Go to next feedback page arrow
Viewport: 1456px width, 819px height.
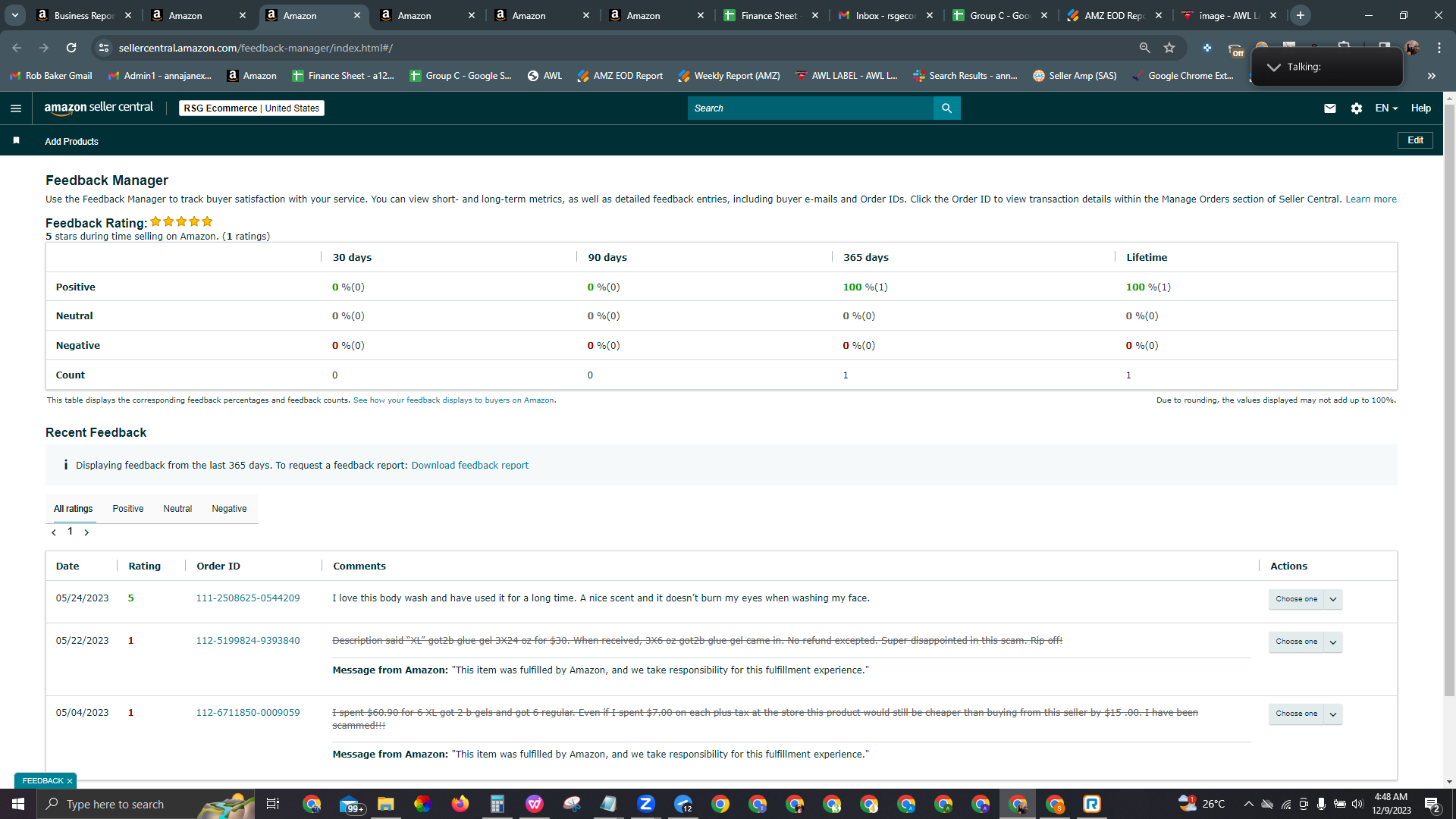[x=86, y=532]
